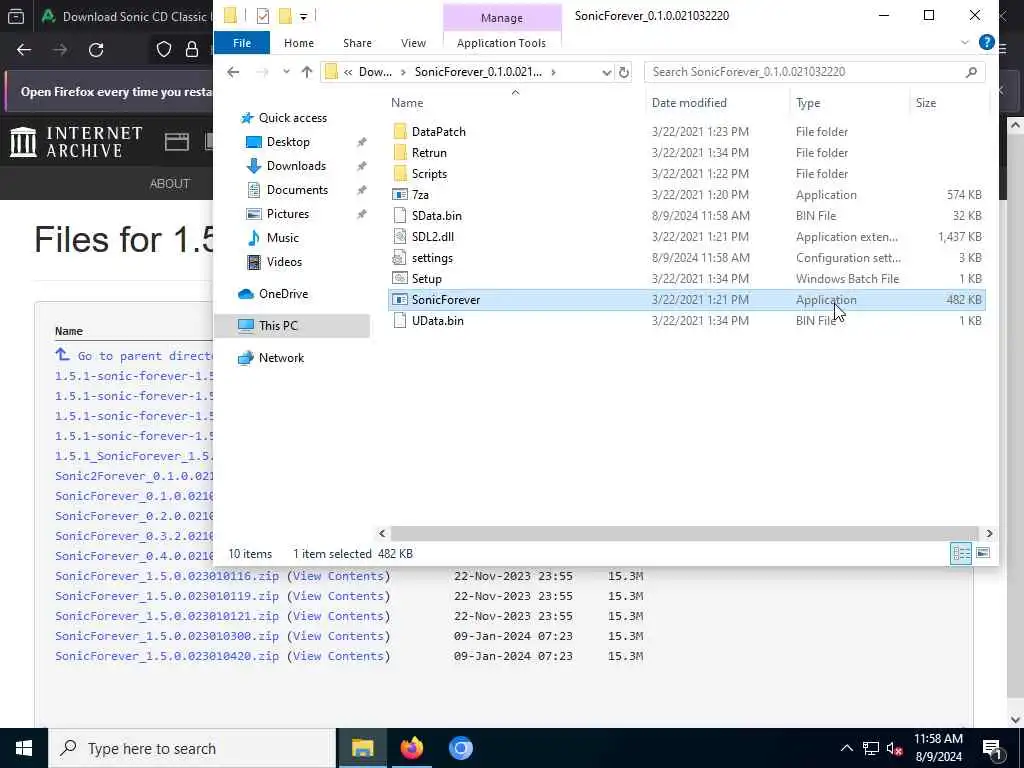View contents of SonicForever_1.5.0.023010420.zip
The width and height of the screenshot is (1024, 768).
click(x=338, y=656)
